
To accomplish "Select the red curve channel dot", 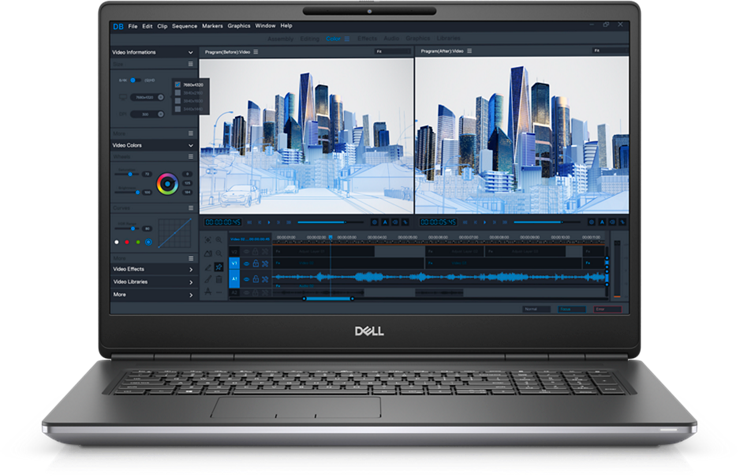I will (127, 242).
